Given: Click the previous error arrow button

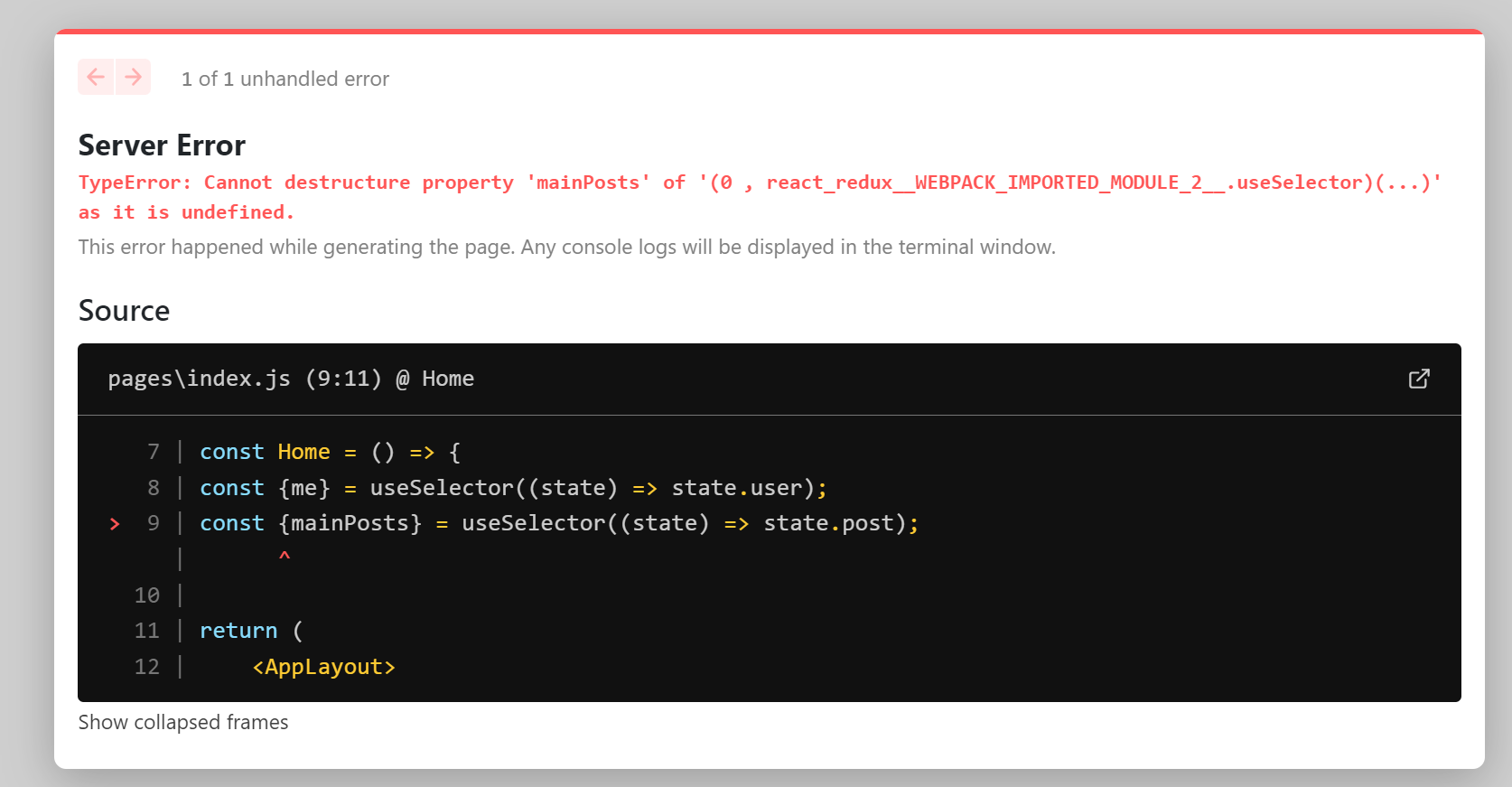Looking at the screenshot, I should (x=96, y=78).
